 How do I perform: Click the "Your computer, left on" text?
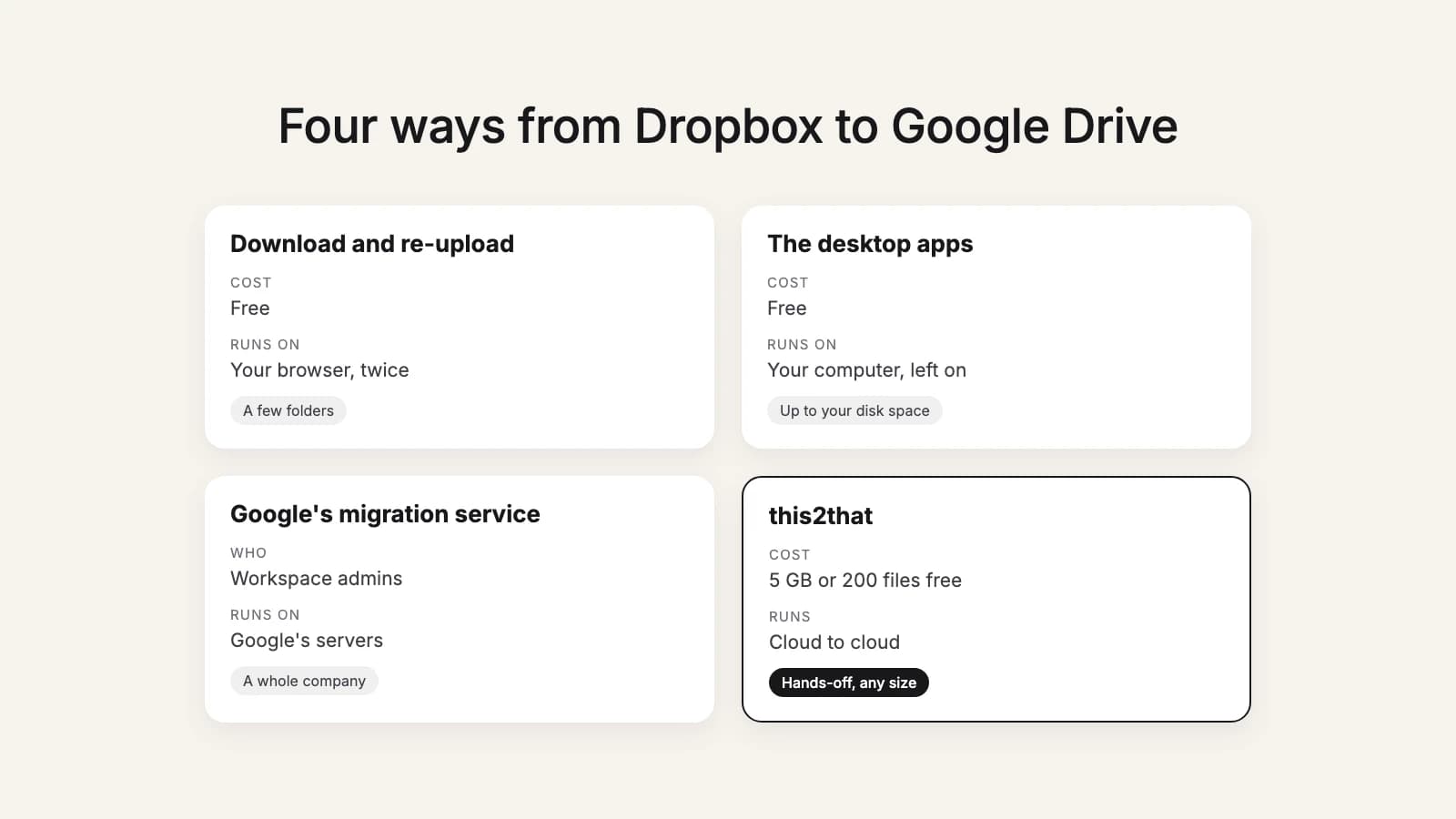(866, 370)
